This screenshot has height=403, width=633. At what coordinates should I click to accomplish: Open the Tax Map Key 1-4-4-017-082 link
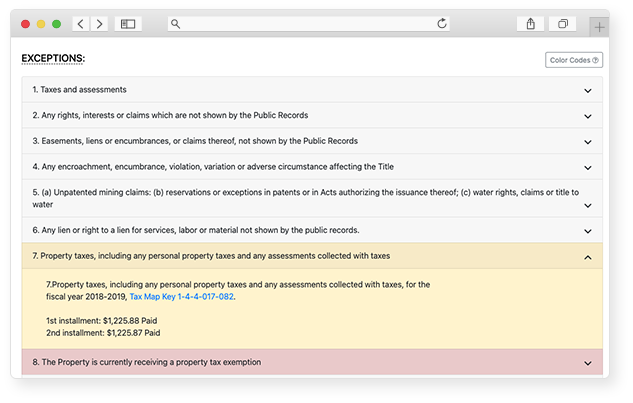pos(182,297)
